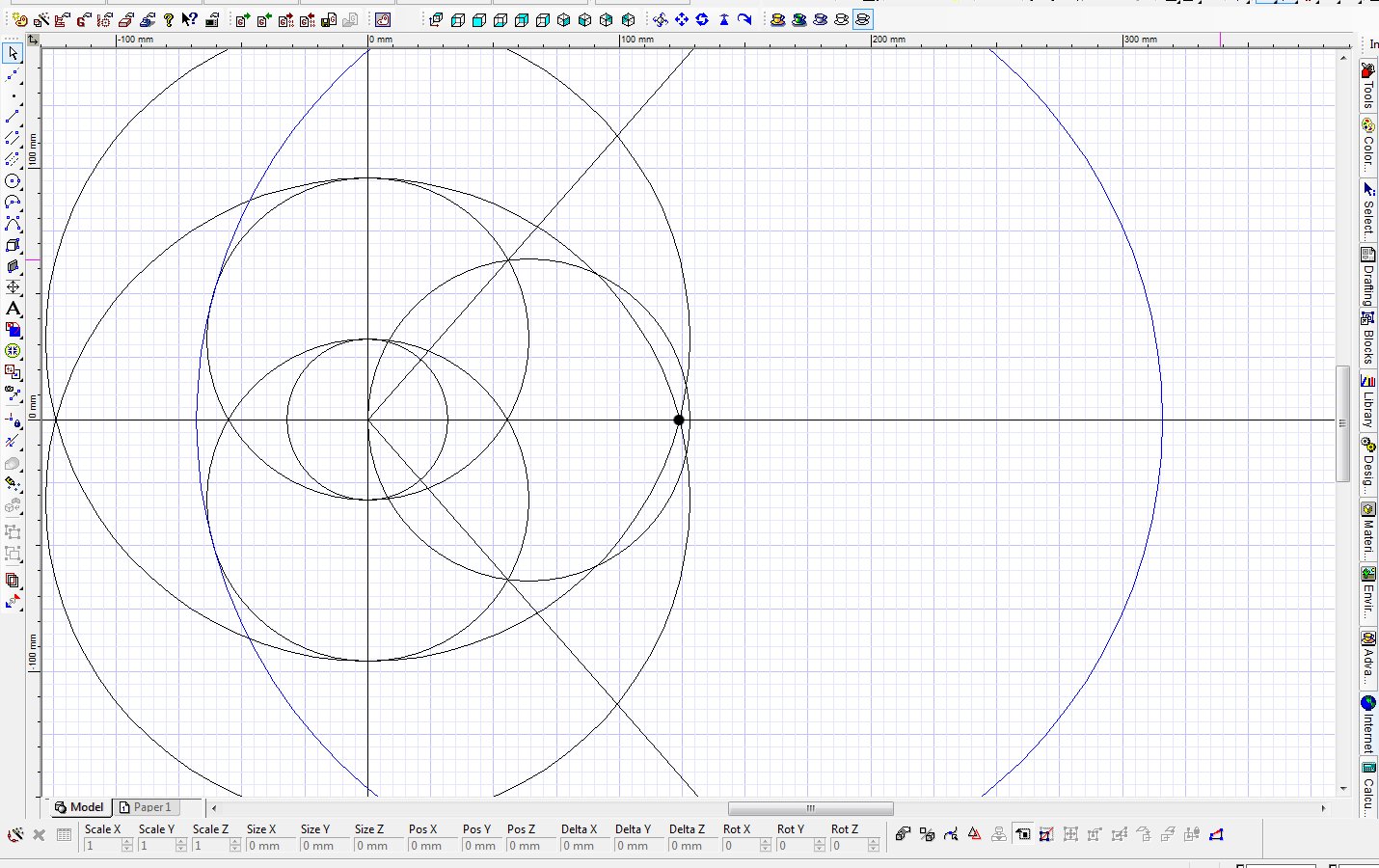Open the 3D Box object tool
The height and width of the screenshot is (868, 1379).
(x=13, y=245)
